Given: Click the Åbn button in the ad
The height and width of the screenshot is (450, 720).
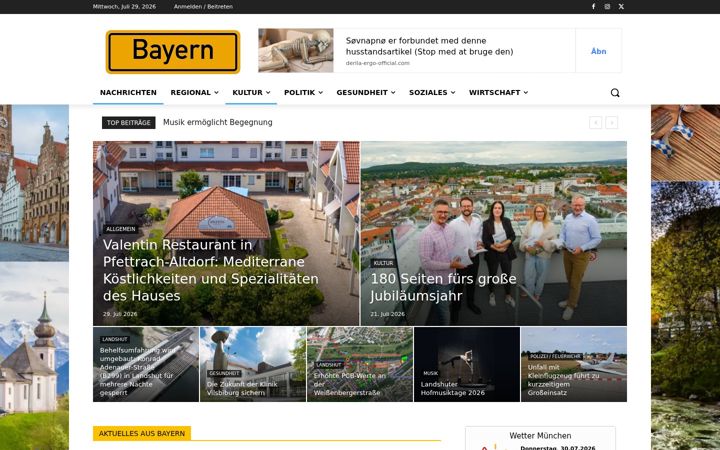Looking at the screenshot, I should 598,51.
